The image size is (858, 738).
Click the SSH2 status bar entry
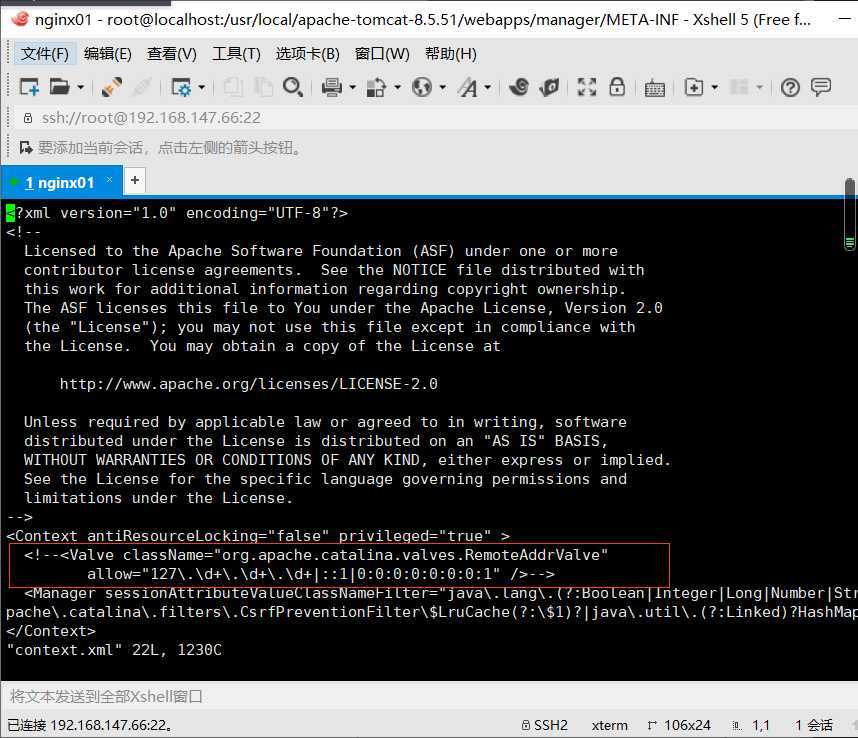click(x=544, y=725)
